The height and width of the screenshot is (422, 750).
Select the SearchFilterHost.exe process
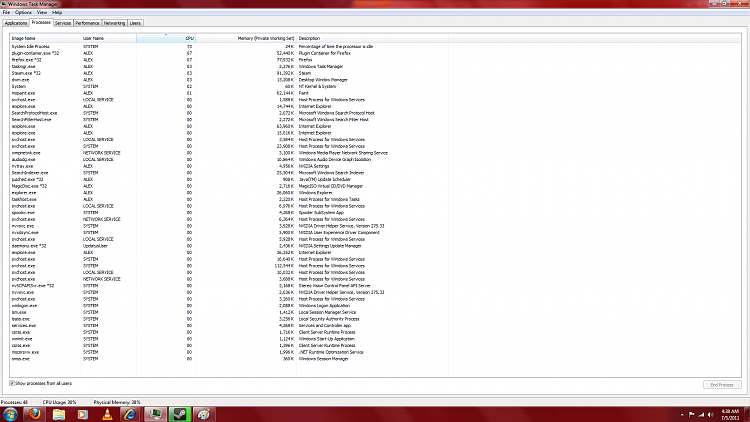(x=230, y=120)
